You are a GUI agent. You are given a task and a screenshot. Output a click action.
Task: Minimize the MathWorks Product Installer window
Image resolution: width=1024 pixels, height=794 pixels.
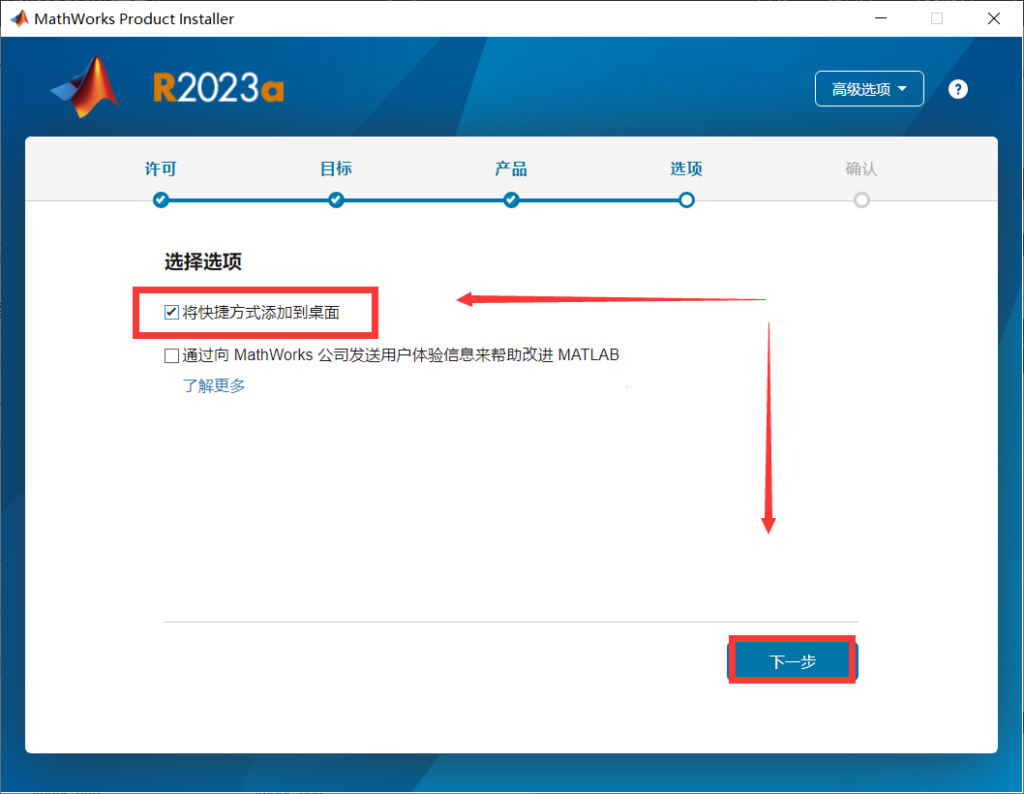click(881, 17)
